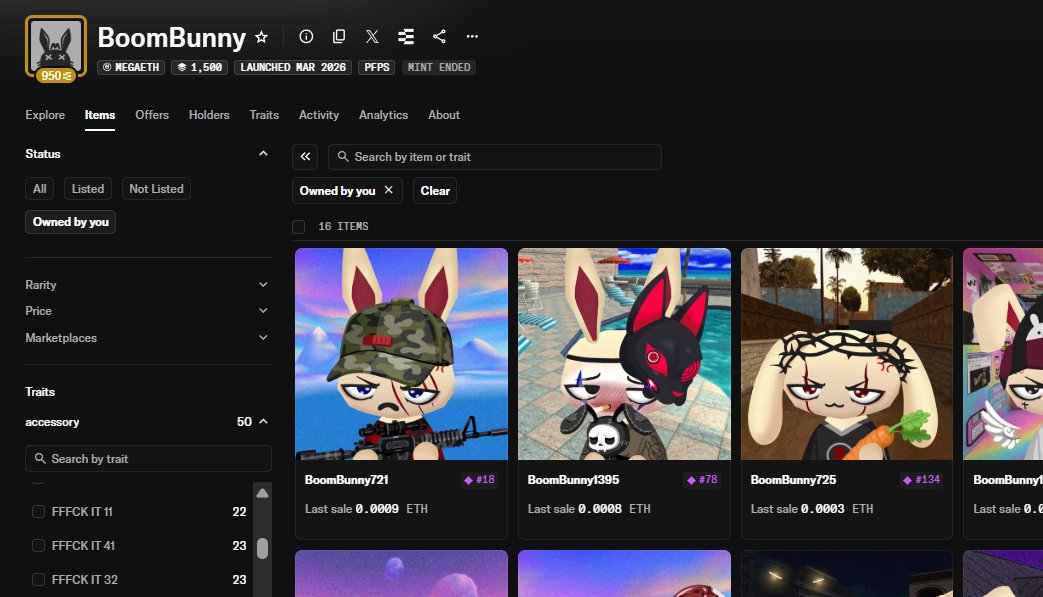Copy collection address icon
Image resolution: width=1043 pixels, height=597 pixels.
tap(339, 37)
